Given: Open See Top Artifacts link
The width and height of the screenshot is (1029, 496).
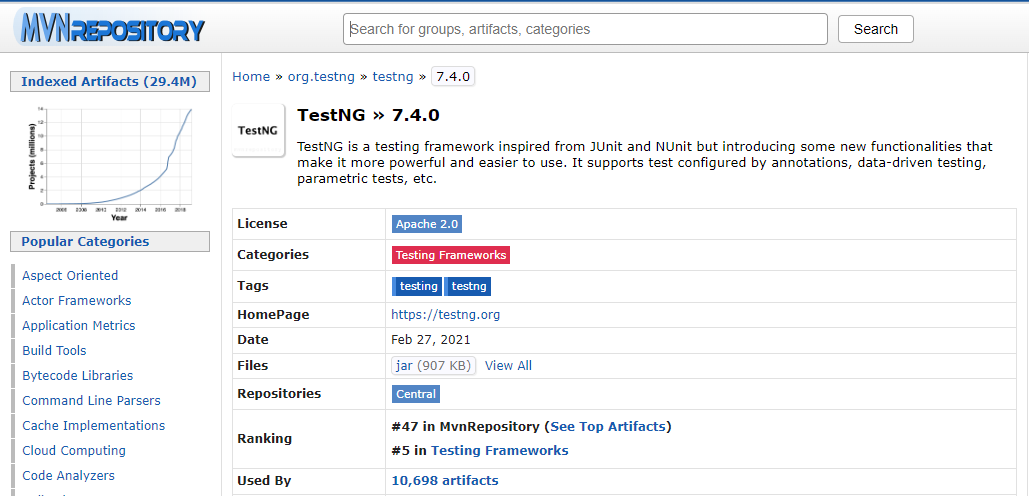Looking at the screenshot, I should tap(608, 426).
